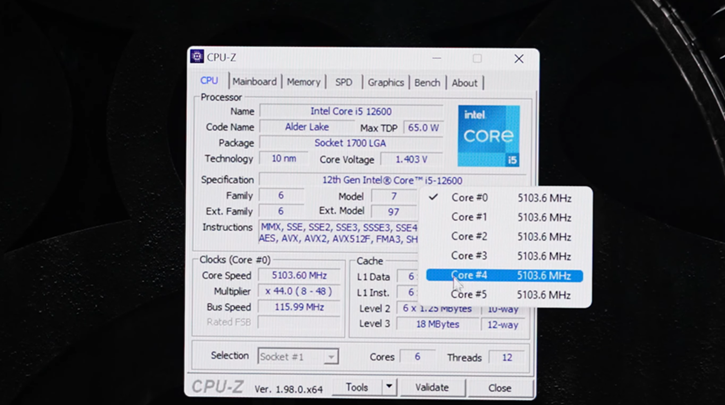Select Core #1 in the core menu
This screenshot has width=725, height=405.
[504, 217]
